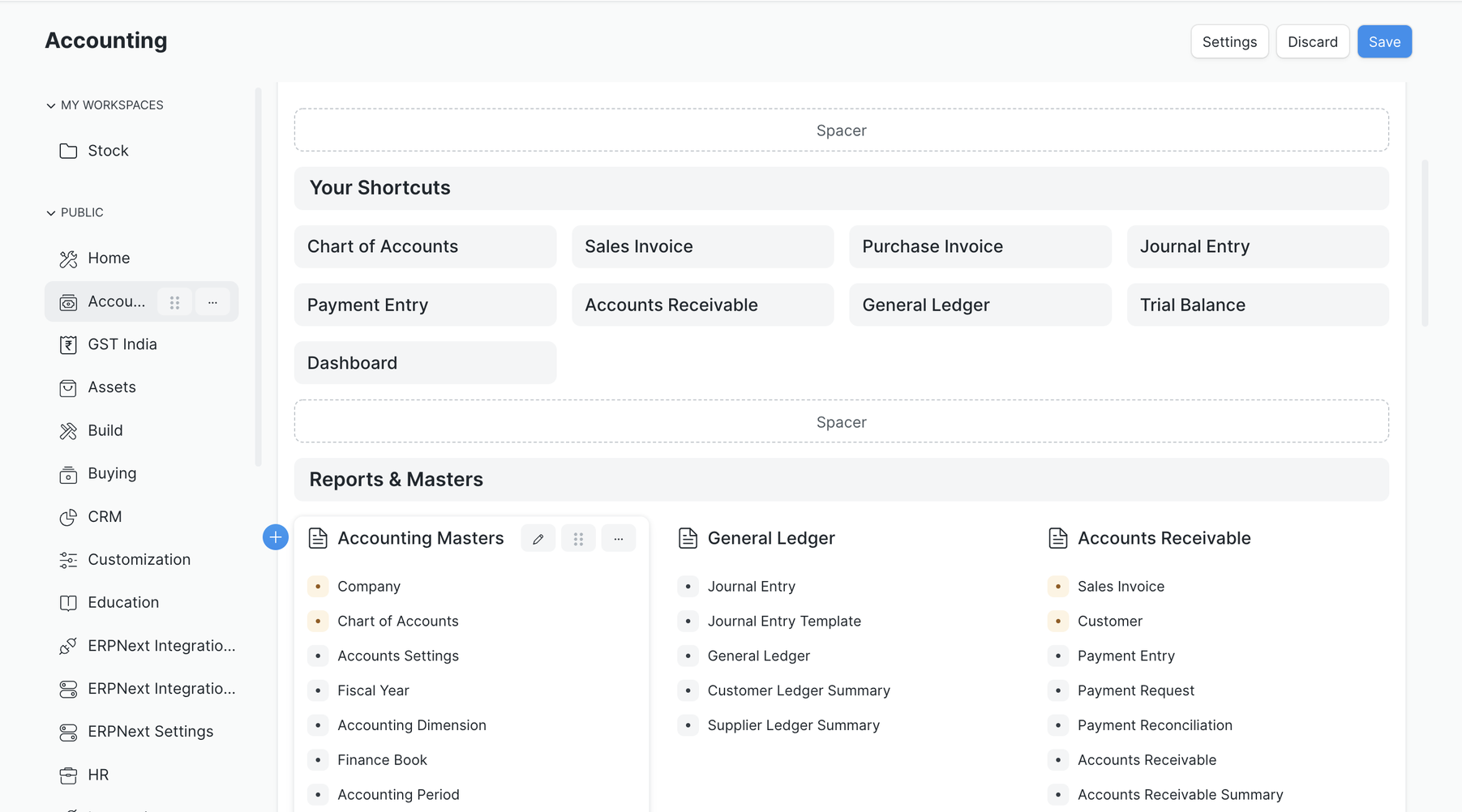The image size is (1462, 812).
Task: Click the Customization sliders icon
Action: pyautogui.click(x=68, y=560)
